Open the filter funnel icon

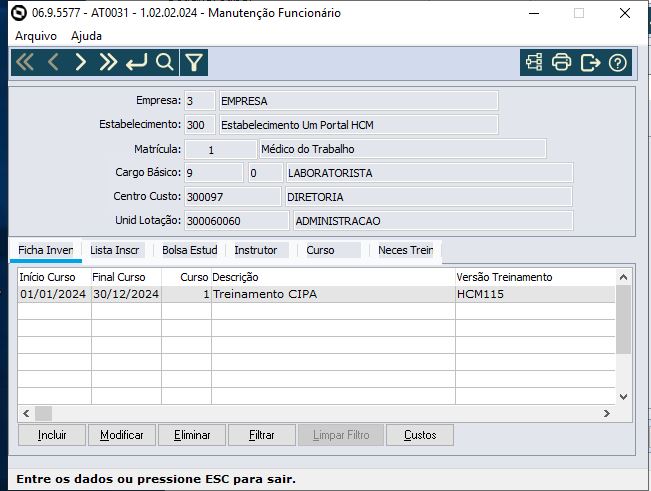pos(194,63)
